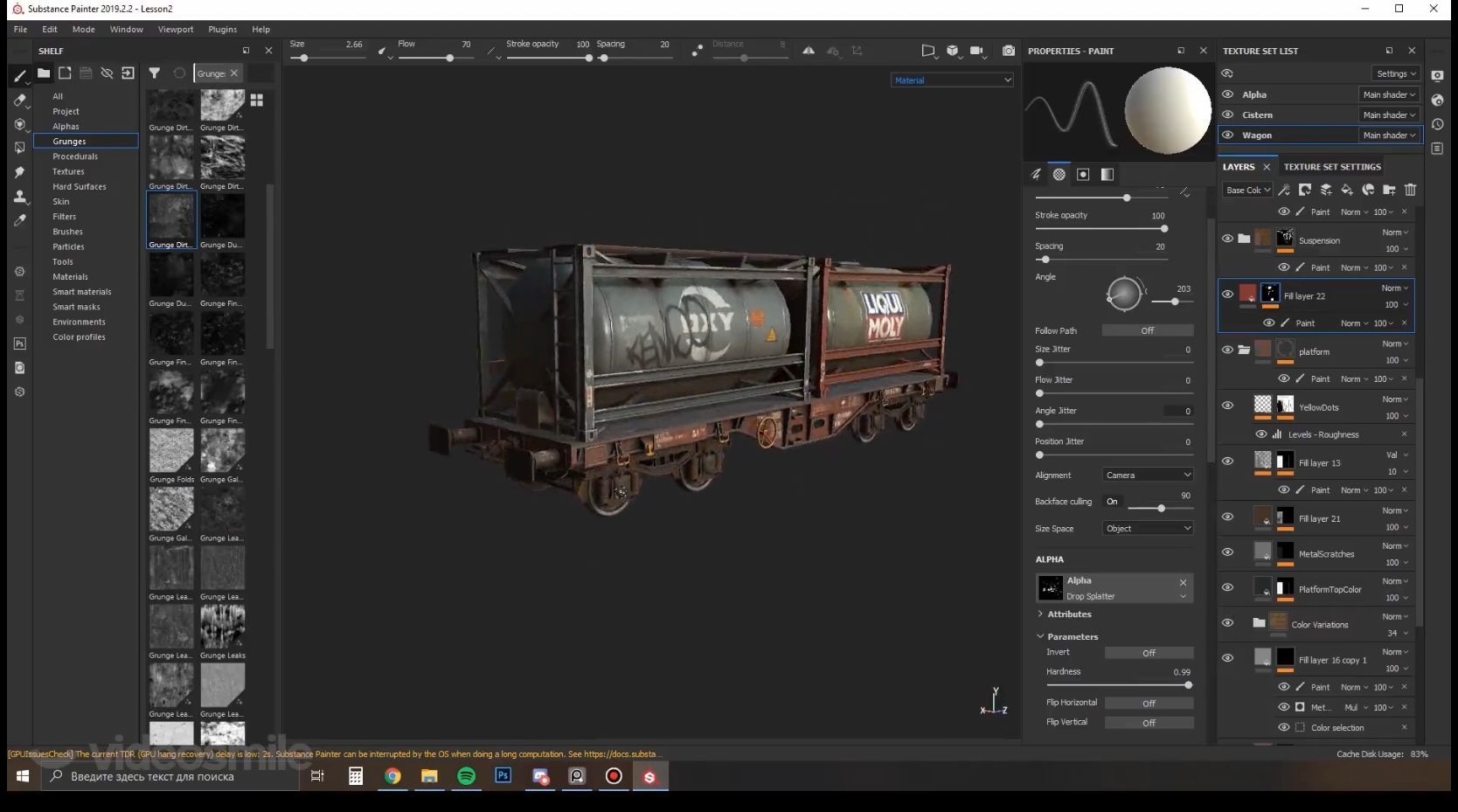The image size is (1458, 812).
Task: Add a new fill layer
Action: point(1347,190)
